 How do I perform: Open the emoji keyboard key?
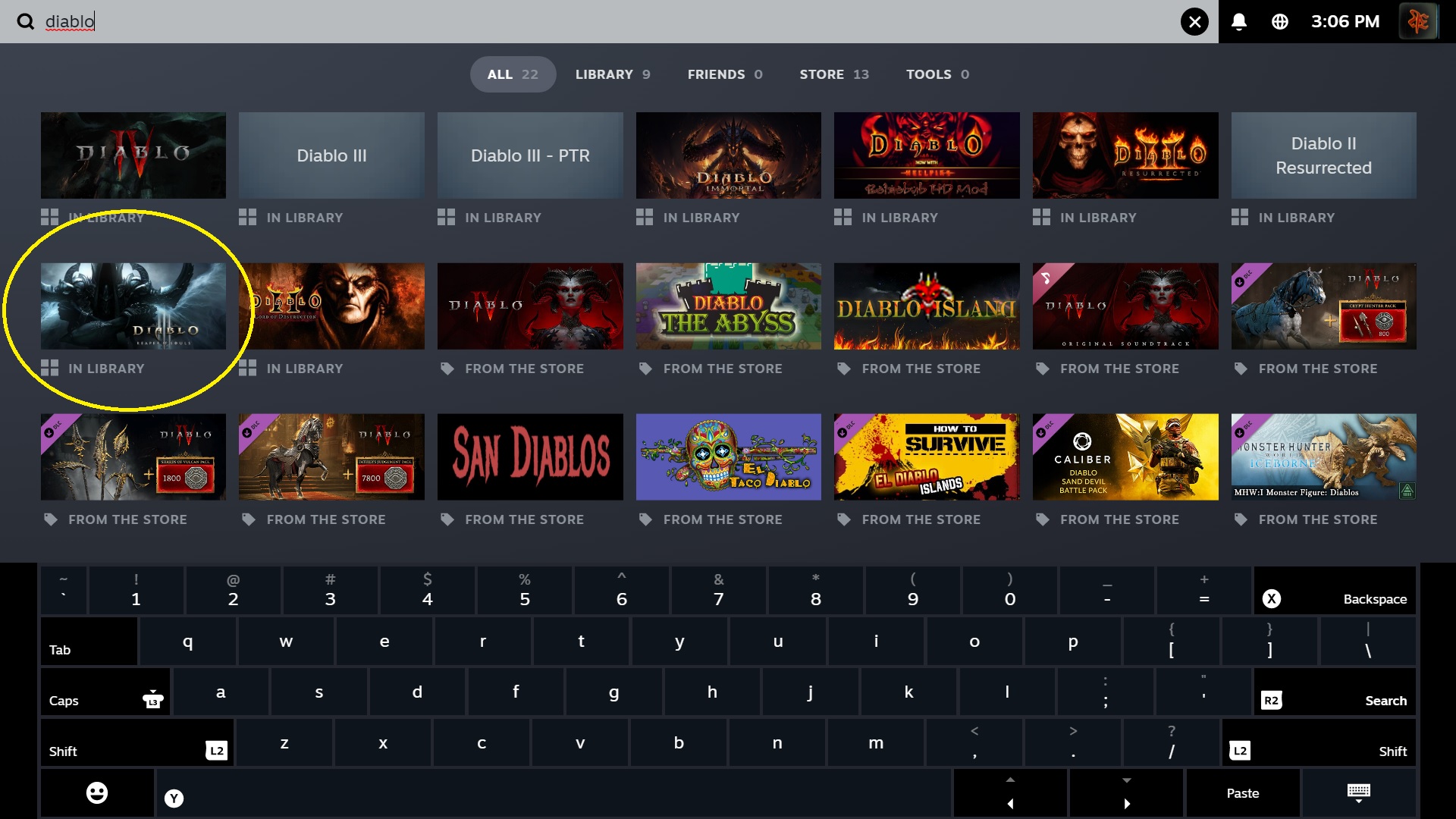tap(97, 792)
